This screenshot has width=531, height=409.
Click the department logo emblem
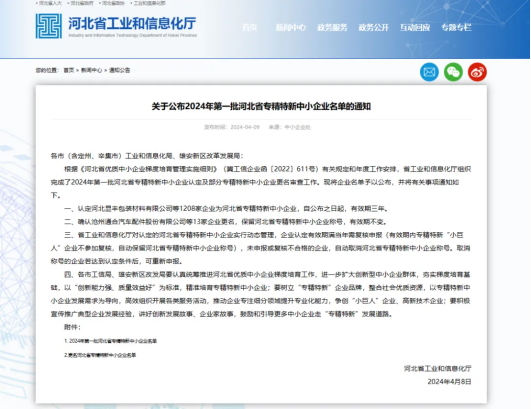49,26
